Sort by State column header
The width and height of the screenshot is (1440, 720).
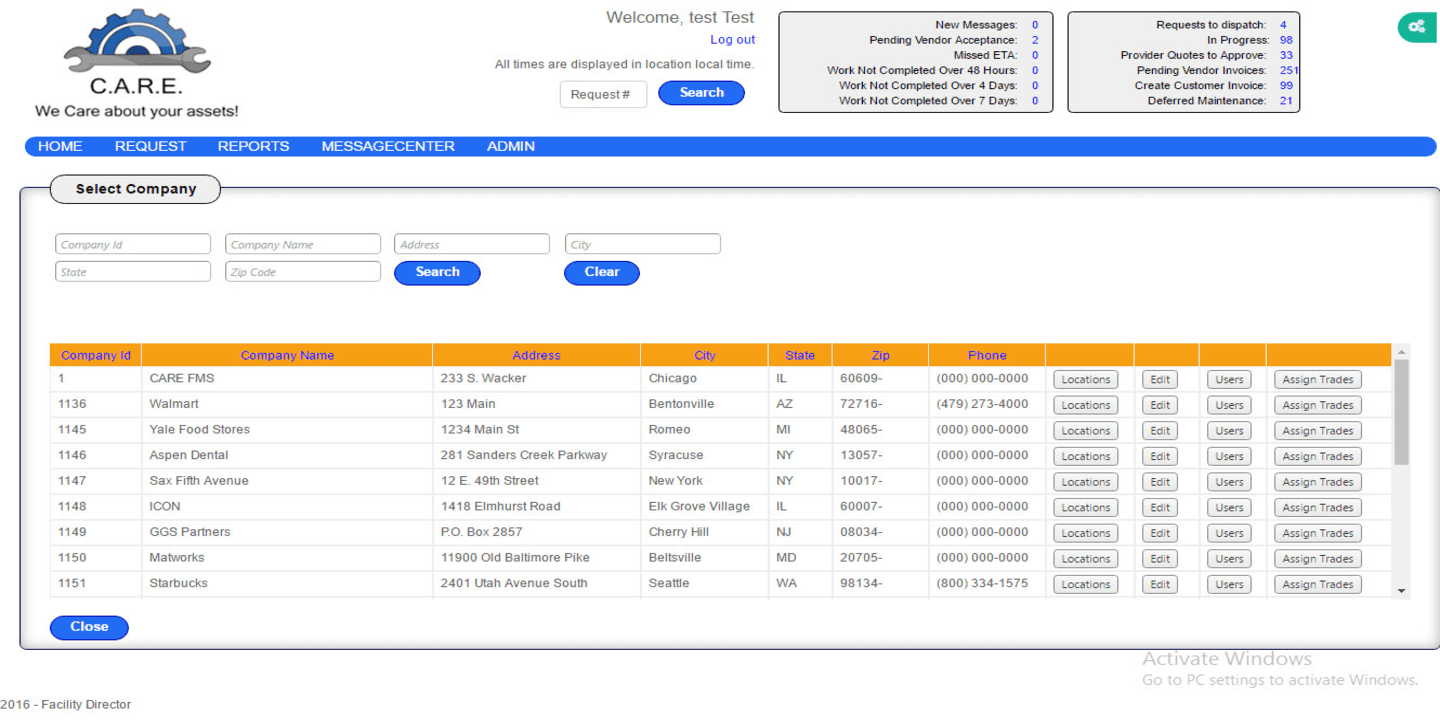(800, 355)
